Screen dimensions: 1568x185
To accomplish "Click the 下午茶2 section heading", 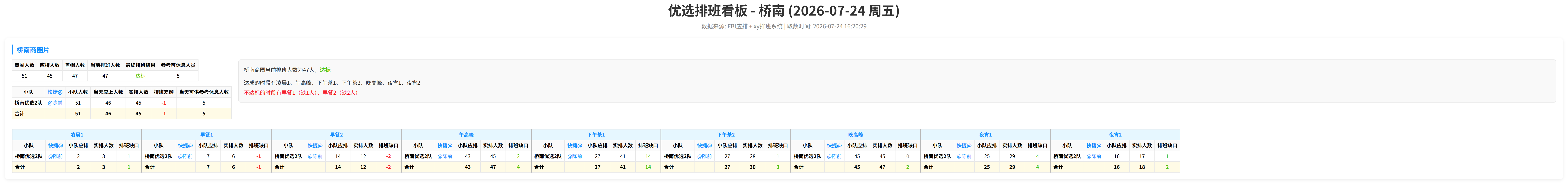I will tap(726, 134).
